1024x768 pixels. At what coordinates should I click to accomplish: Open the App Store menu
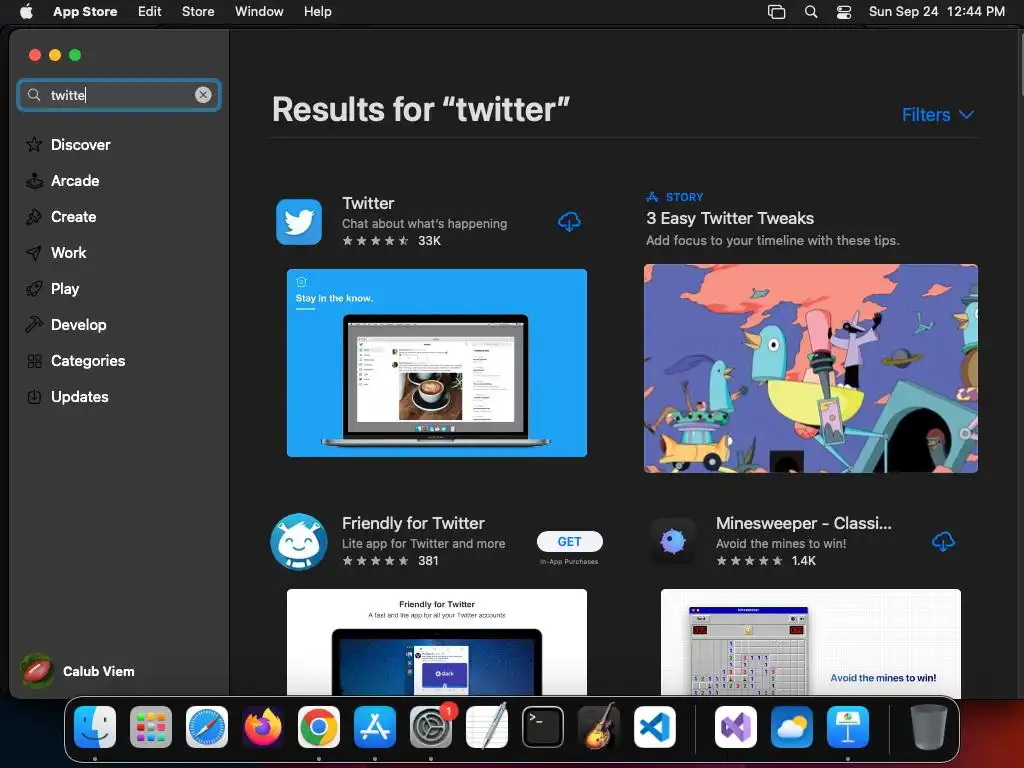pos(85,11)
